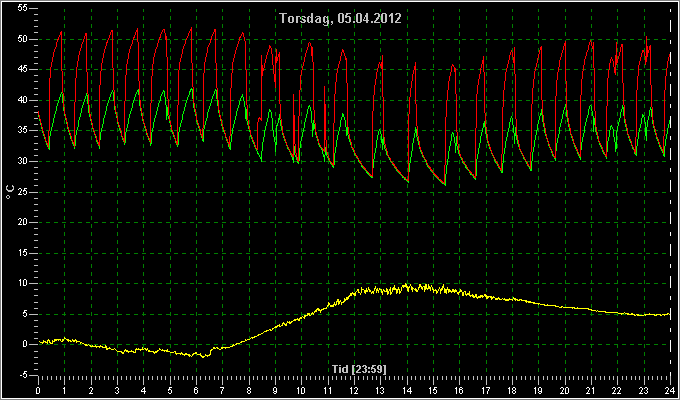
Task: Click the first red peak near hour 1
Action: (61, 32)
